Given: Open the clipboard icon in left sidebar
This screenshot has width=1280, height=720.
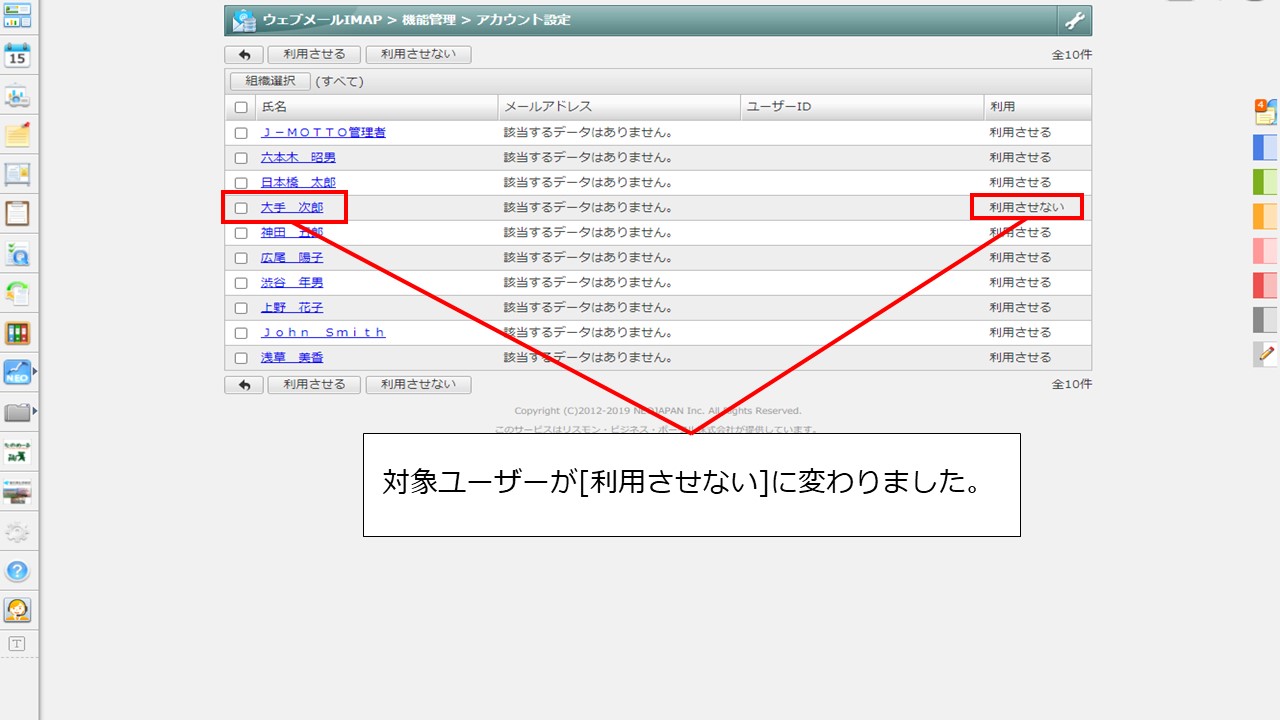Looking at the screenshot, I should pos(18,213).
